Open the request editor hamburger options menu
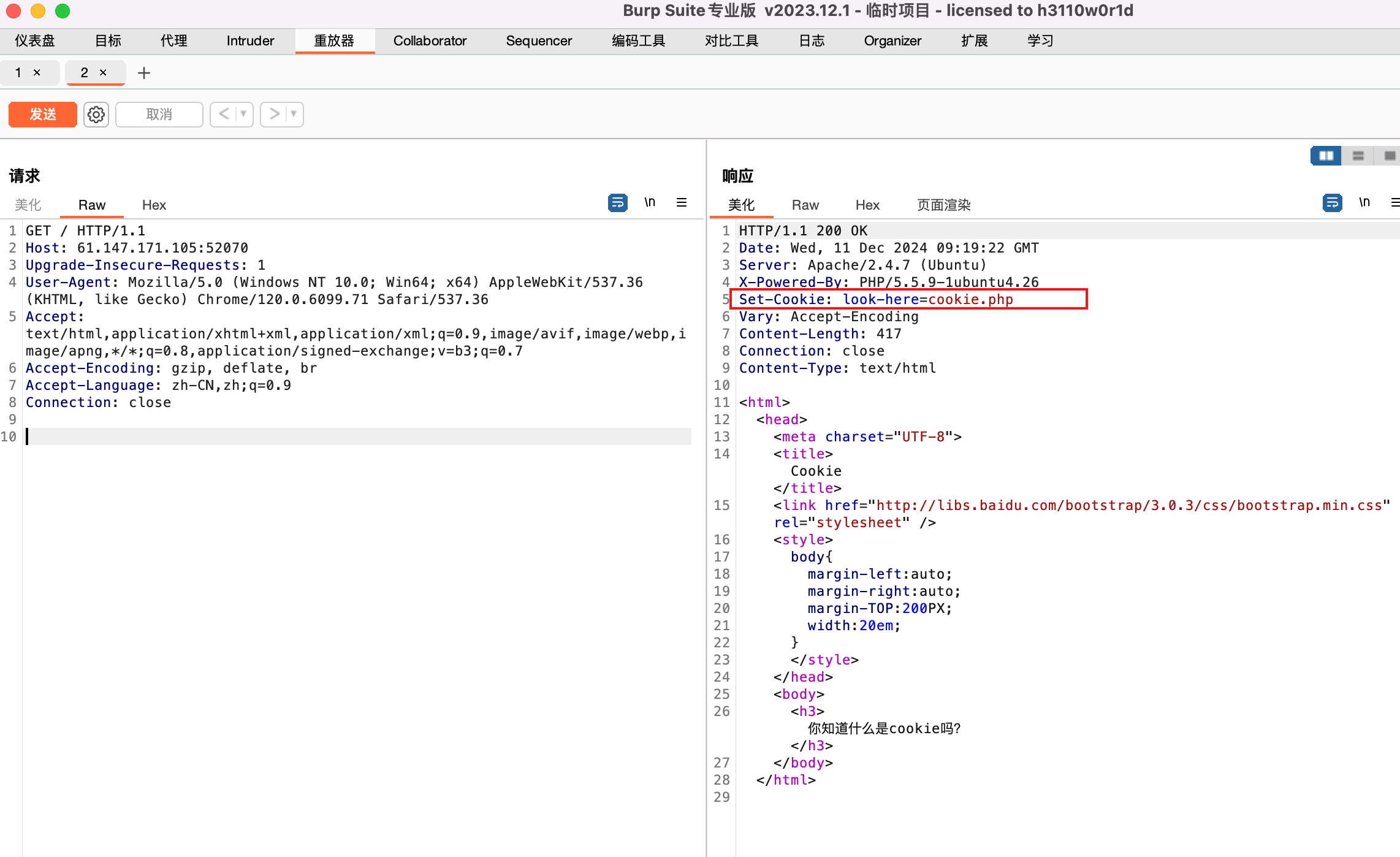Image resolution: width=1400 pixels, height=857 pixels. [681, 202]
